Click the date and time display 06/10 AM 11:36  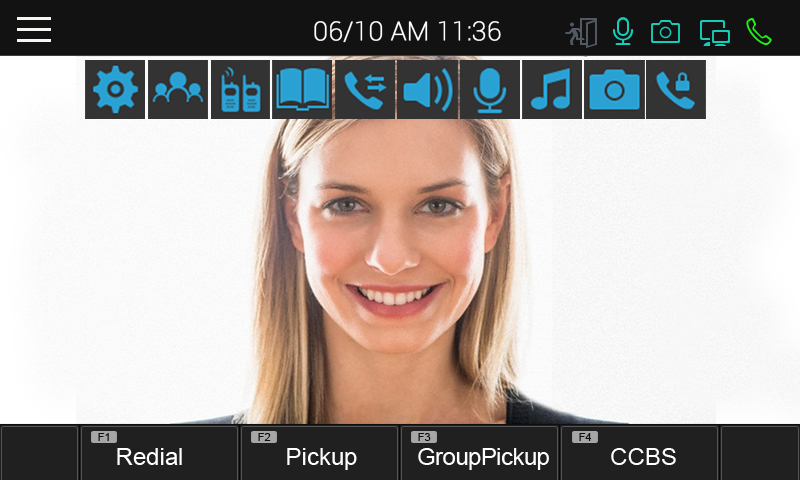[407, 32]
